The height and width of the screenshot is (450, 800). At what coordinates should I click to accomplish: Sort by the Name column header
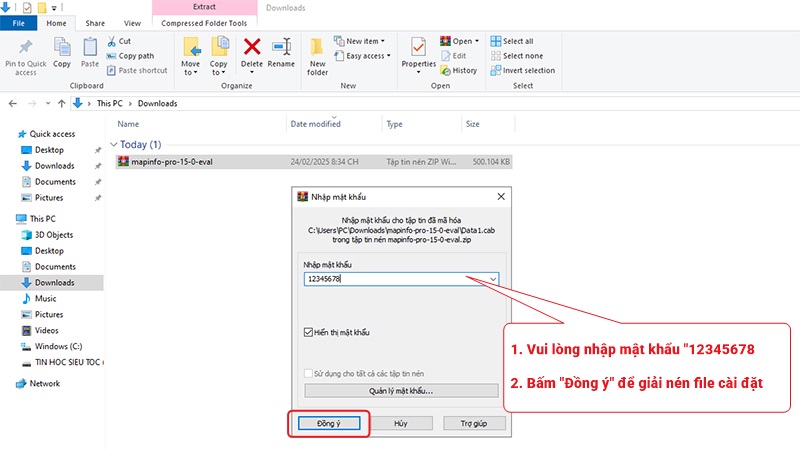pos(128,124)
